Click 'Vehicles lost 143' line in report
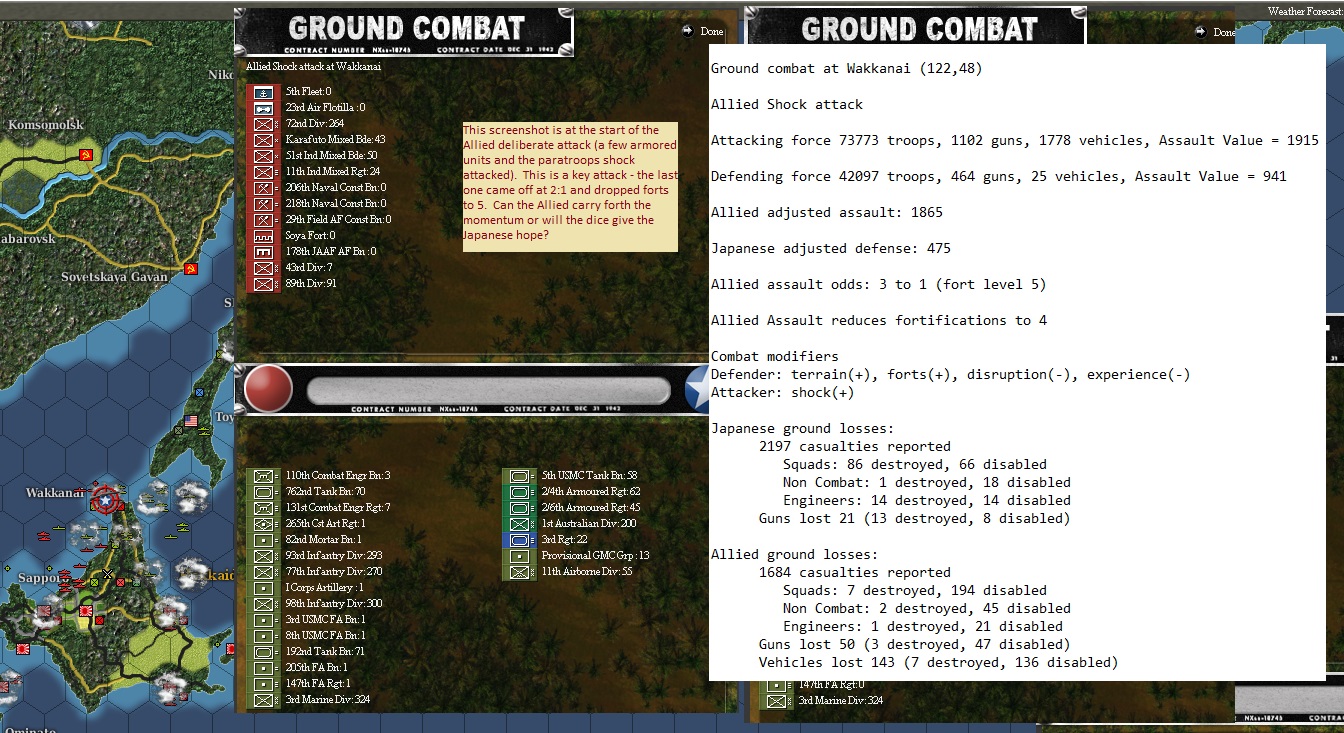This screenshot has width=1344, height=733. [939, 663]
